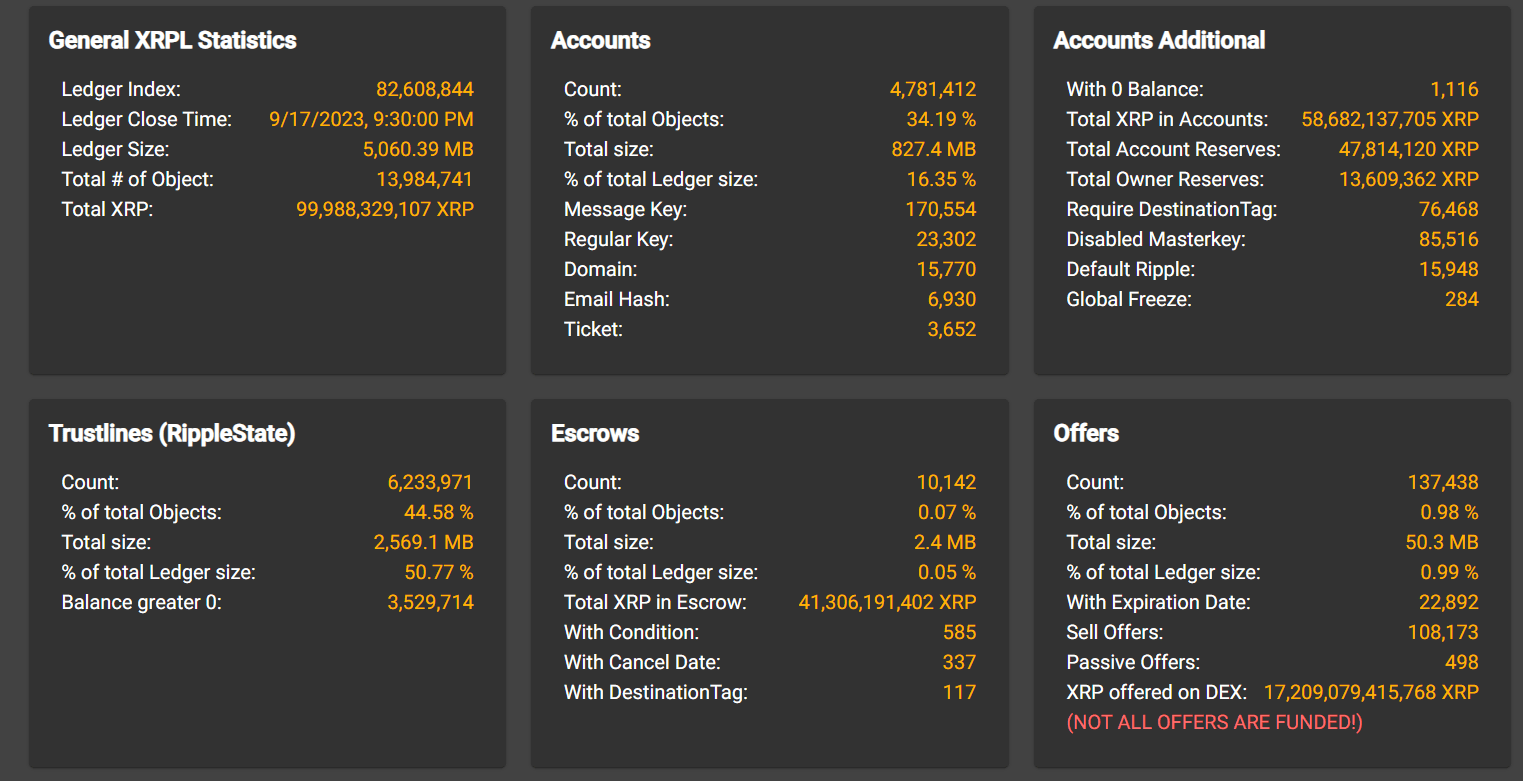Select Offers Total size 50.3 MB
This screenshot has width=1523, height=781.
pyautogui.click(x=1442, y=542)
